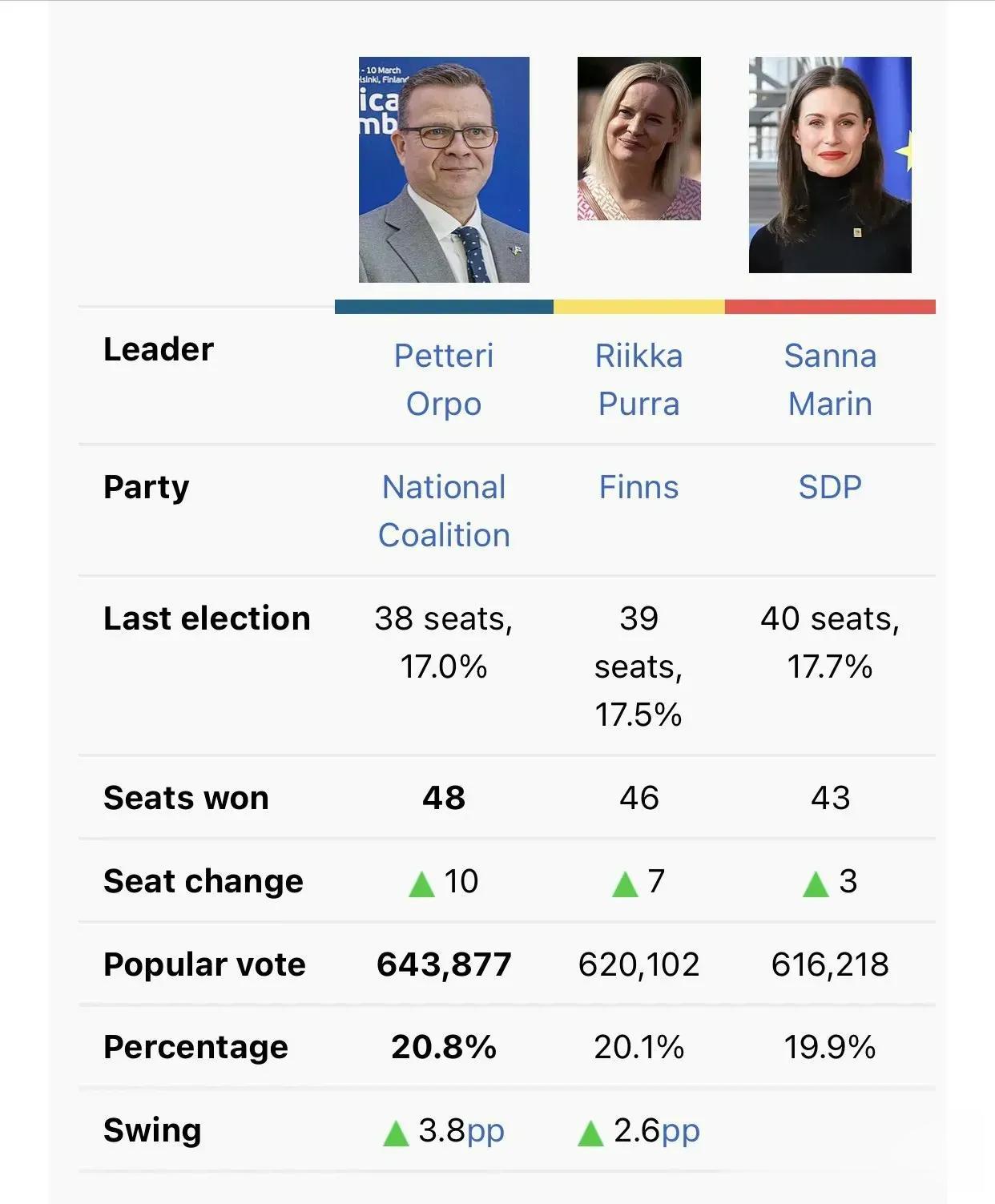
Task: Open Sanna Marin's portrait photo
Action: coord(830,165)
